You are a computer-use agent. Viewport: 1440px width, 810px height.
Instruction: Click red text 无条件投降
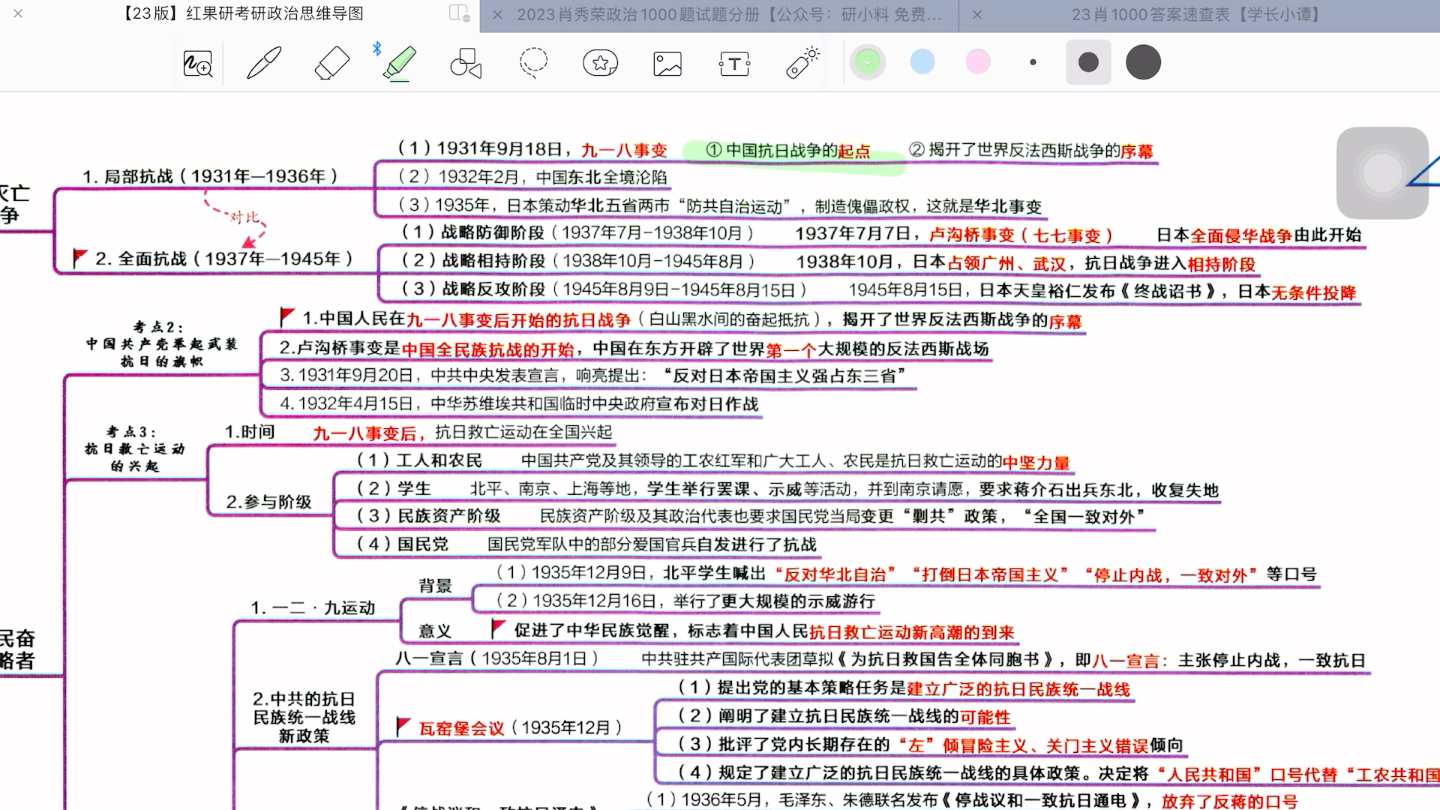pos(1314,292)
